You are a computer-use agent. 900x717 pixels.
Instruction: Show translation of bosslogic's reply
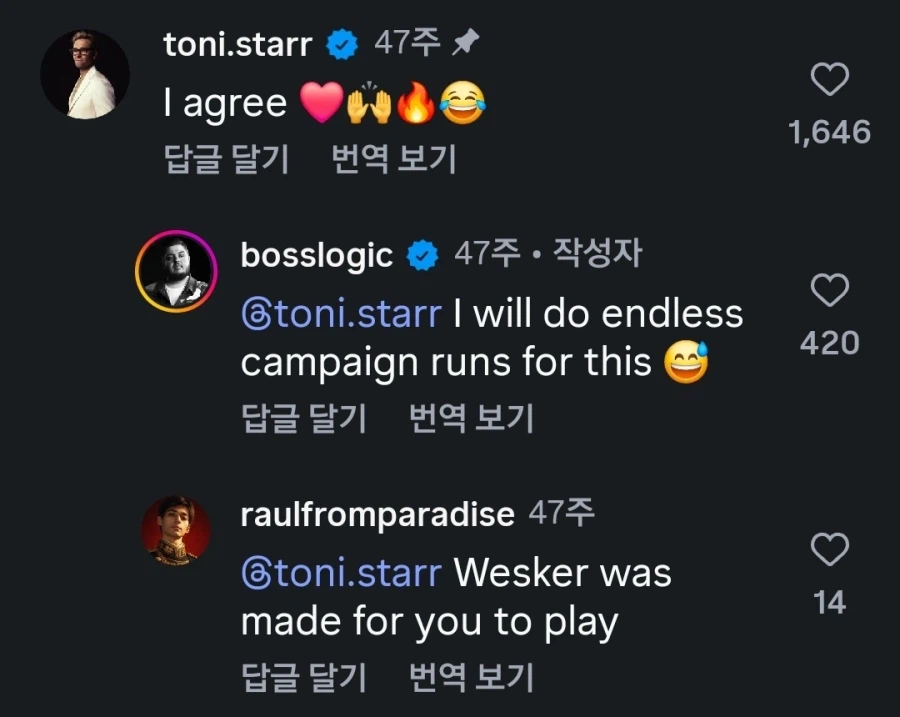[471, 418]
